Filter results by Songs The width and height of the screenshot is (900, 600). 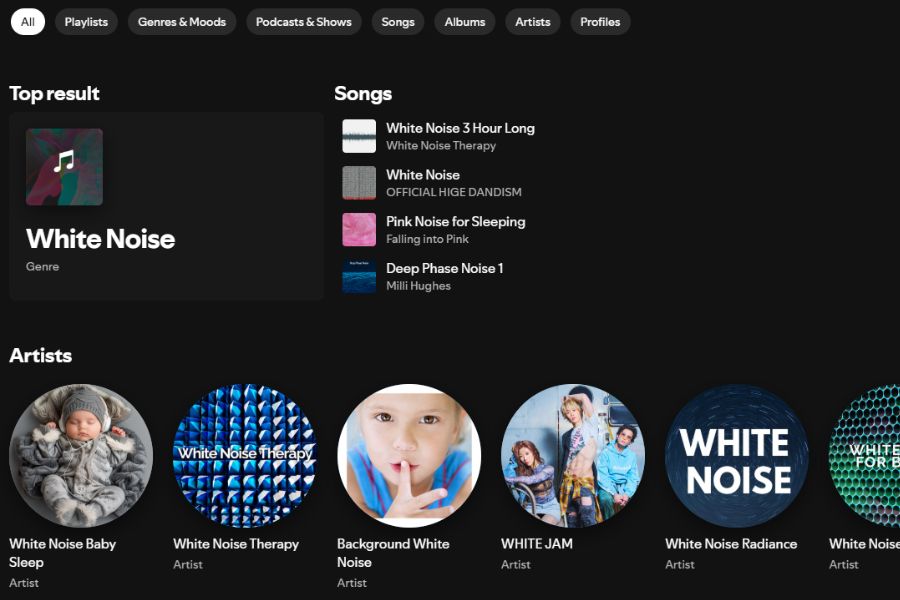pos(398,22)
